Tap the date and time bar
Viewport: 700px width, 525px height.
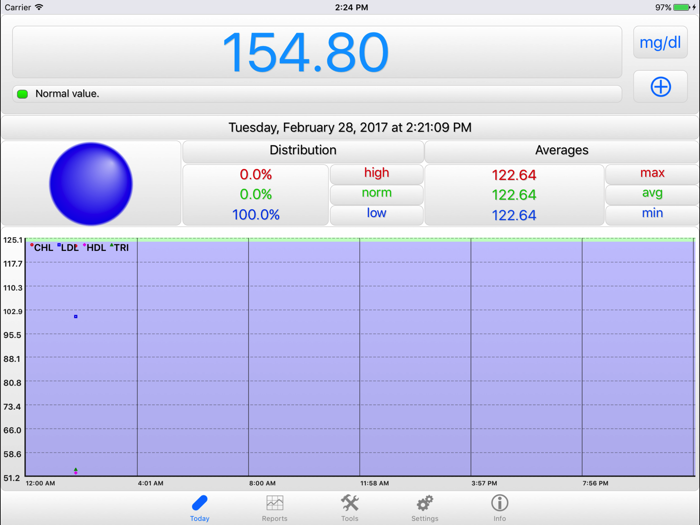click(350, 128)
